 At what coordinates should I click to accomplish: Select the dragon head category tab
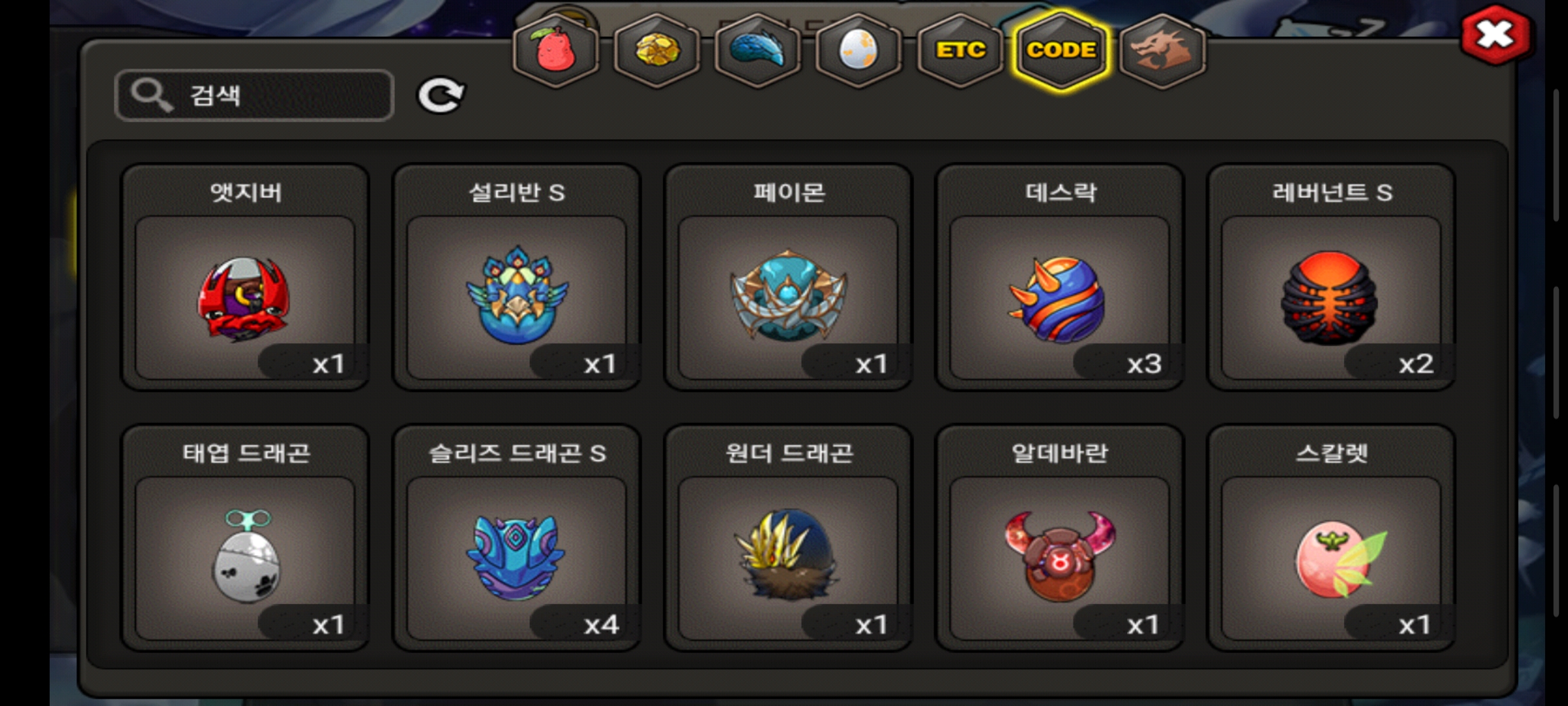[x=1162, y=50]
